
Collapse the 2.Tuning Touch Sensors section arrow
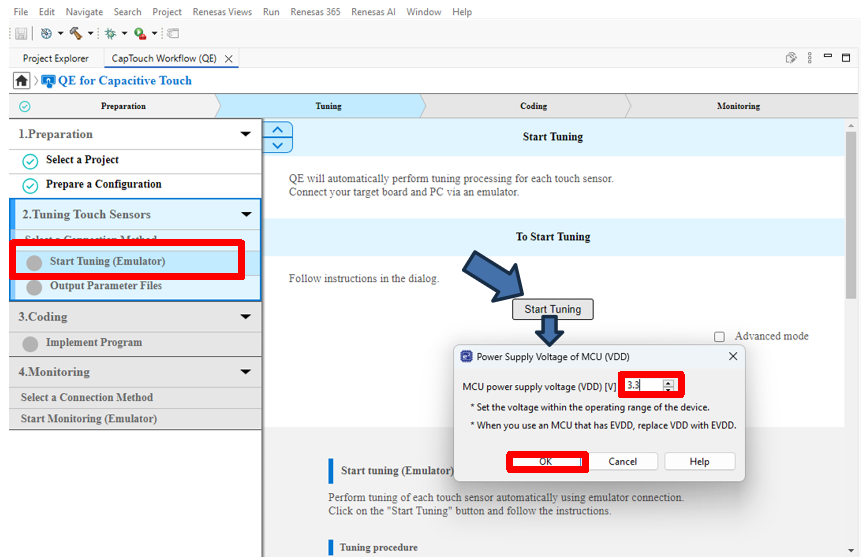[247, 214]
